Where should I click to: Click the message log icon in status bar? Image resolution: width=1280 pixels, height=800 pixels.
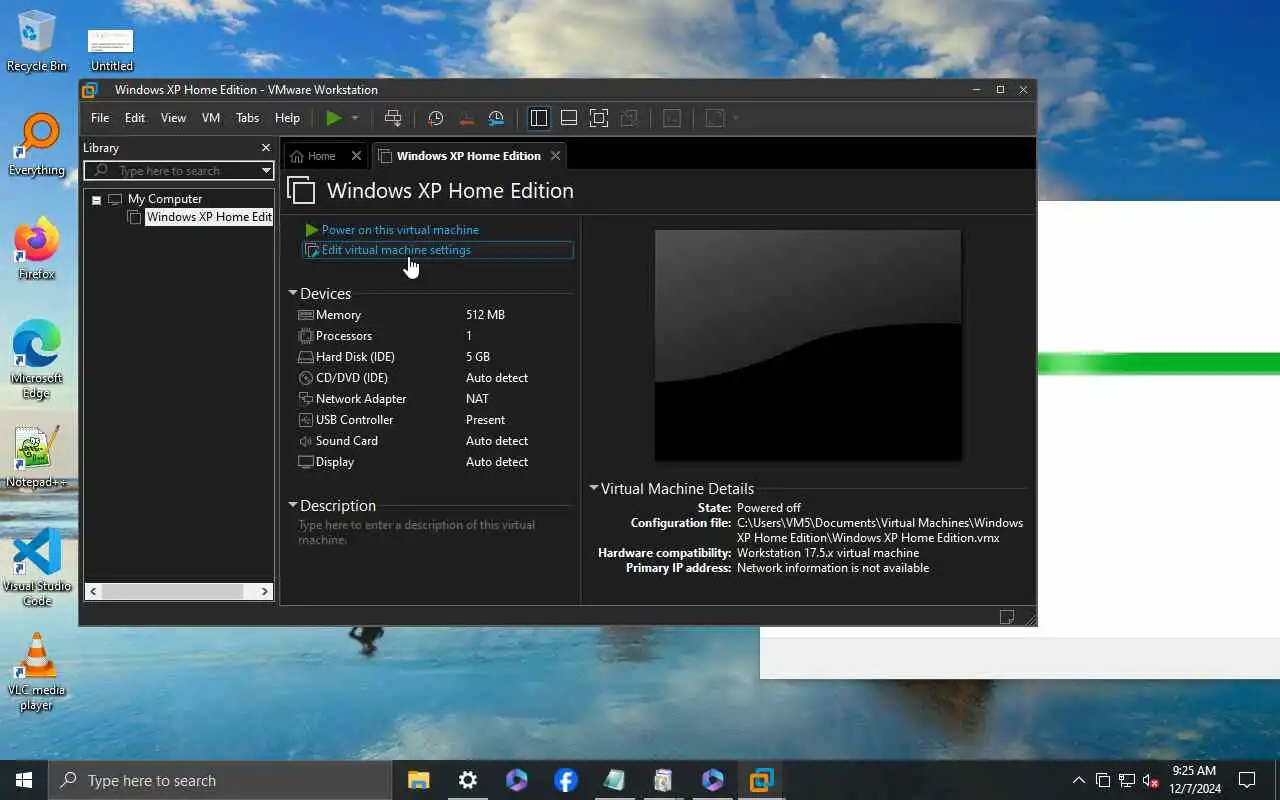tap(1007, 617)
